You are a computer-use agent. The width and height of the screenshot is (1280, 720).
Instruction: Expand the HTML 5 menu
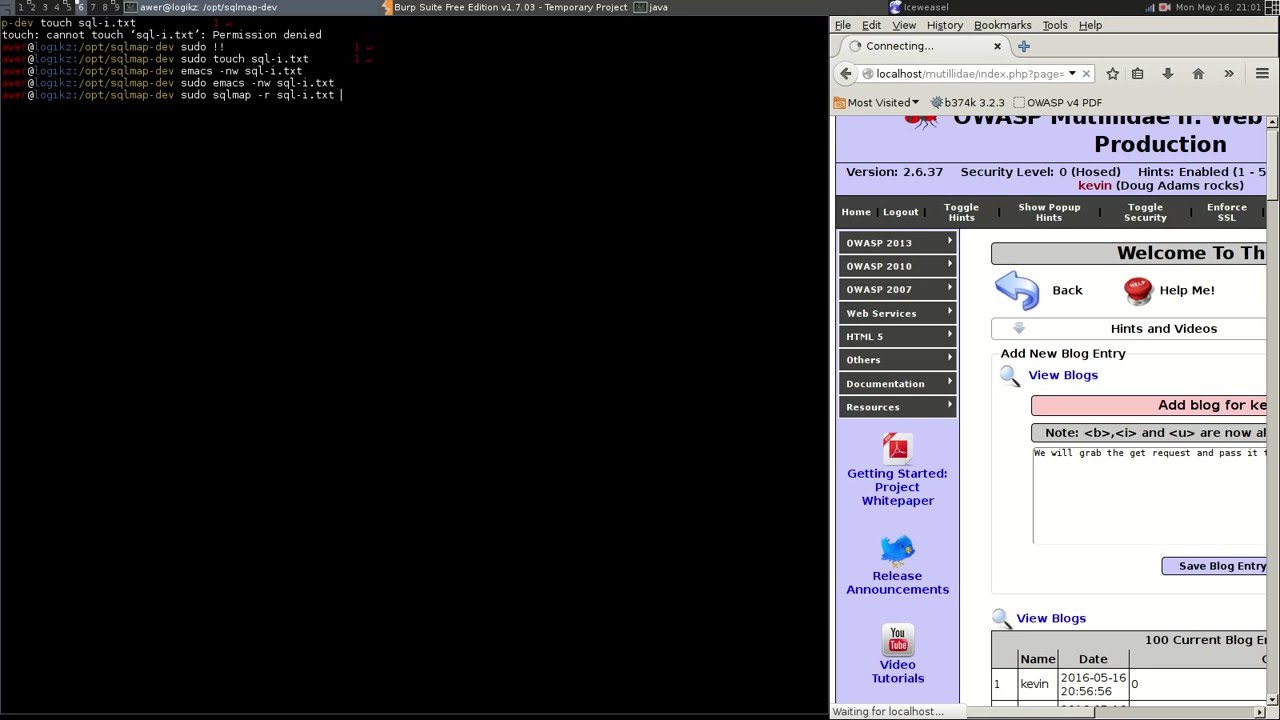[897, 336]
